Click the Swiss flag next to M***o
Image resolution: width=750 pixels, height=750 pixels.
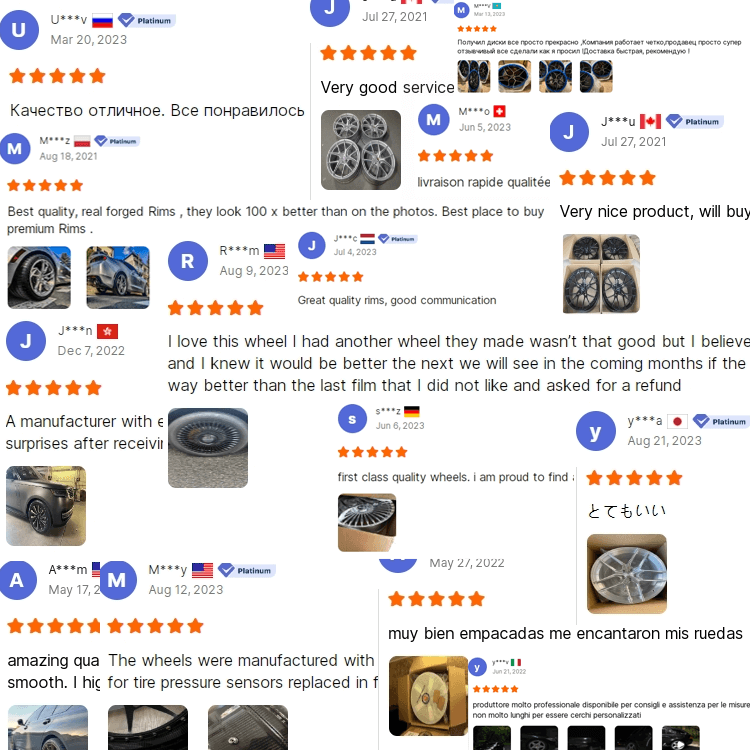(x=499, y=111)
